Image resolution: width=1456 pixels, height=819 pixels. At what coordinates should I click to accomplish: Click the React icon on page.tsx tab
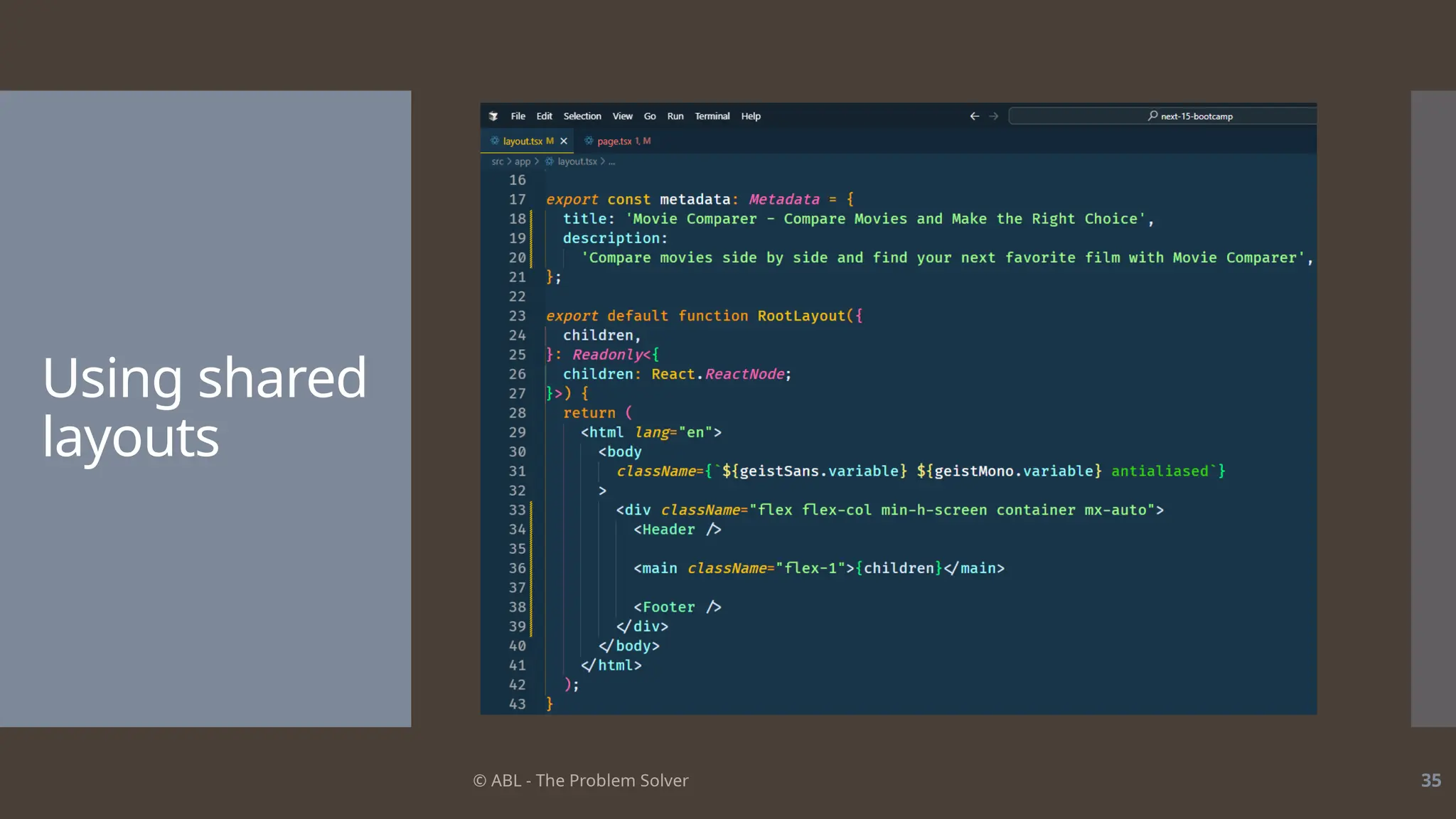click(x=589, y=141)
